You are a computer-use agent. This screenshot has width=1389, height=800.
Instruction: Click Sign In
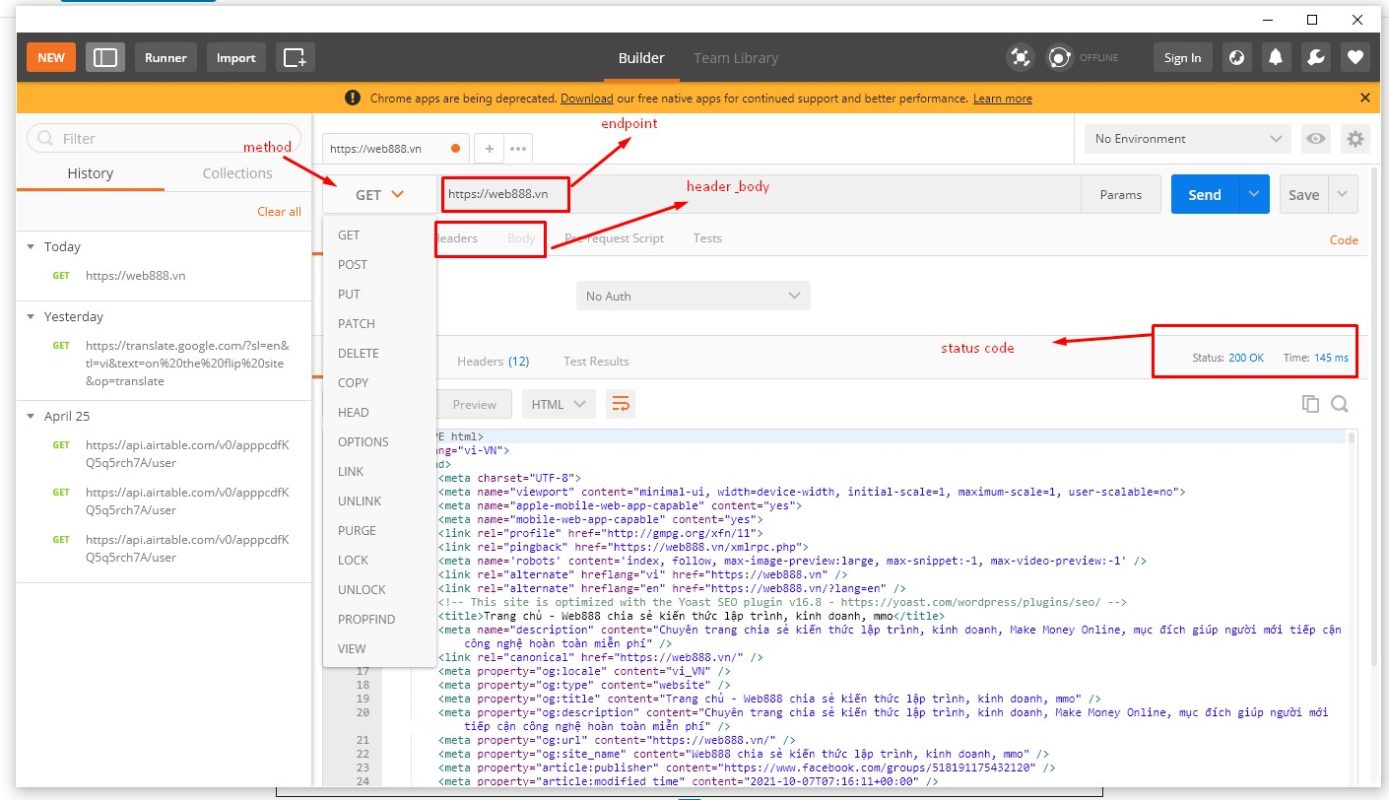1183,58
